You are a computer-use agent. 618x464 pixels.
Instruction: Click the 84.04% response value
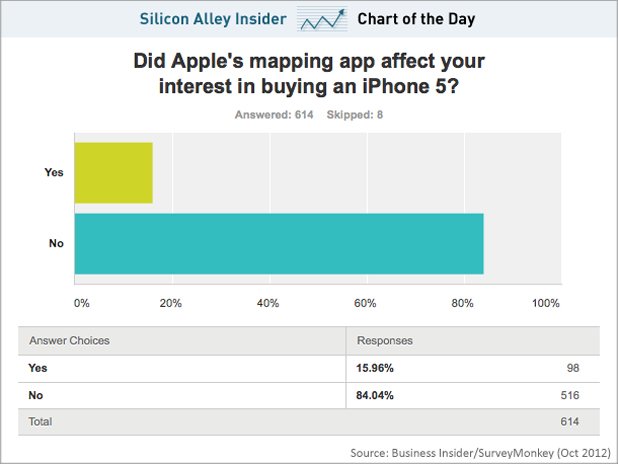point(375,395)
